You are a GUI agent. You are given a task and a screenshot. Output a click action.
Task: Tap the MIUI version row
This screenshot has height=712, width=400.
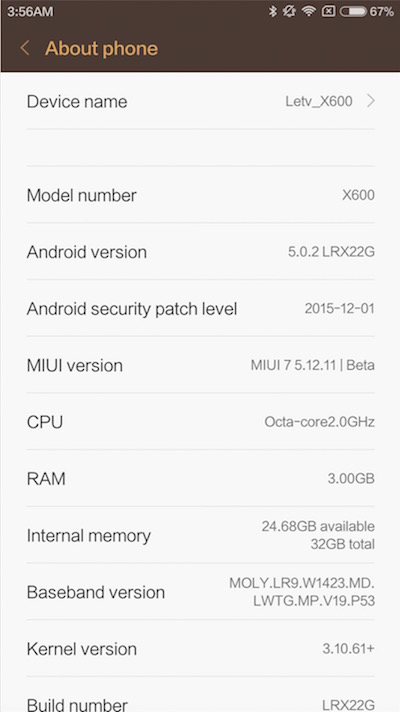point(200,365)
